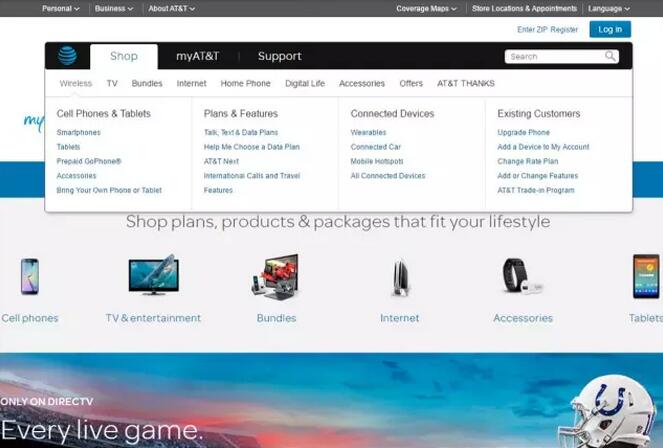Click the search magnifier icon
This screenshot has width=663, height=448.
click(x=610, y=56)
